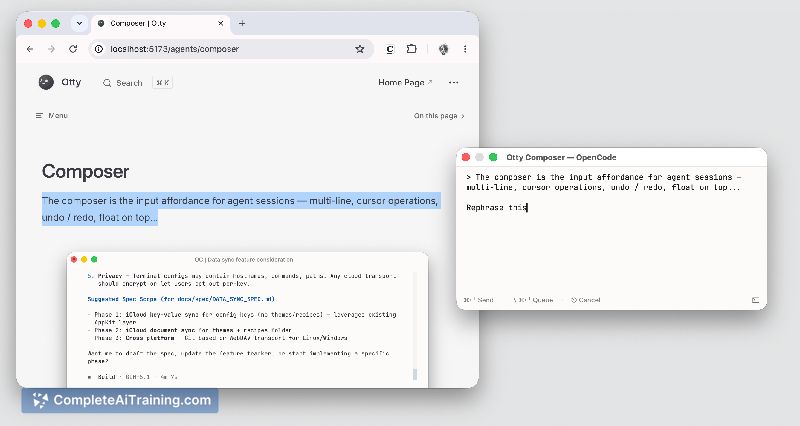Screen dimensions: 800x426
Task: Maximize the browser window with green button
Action: pos(56,23)
